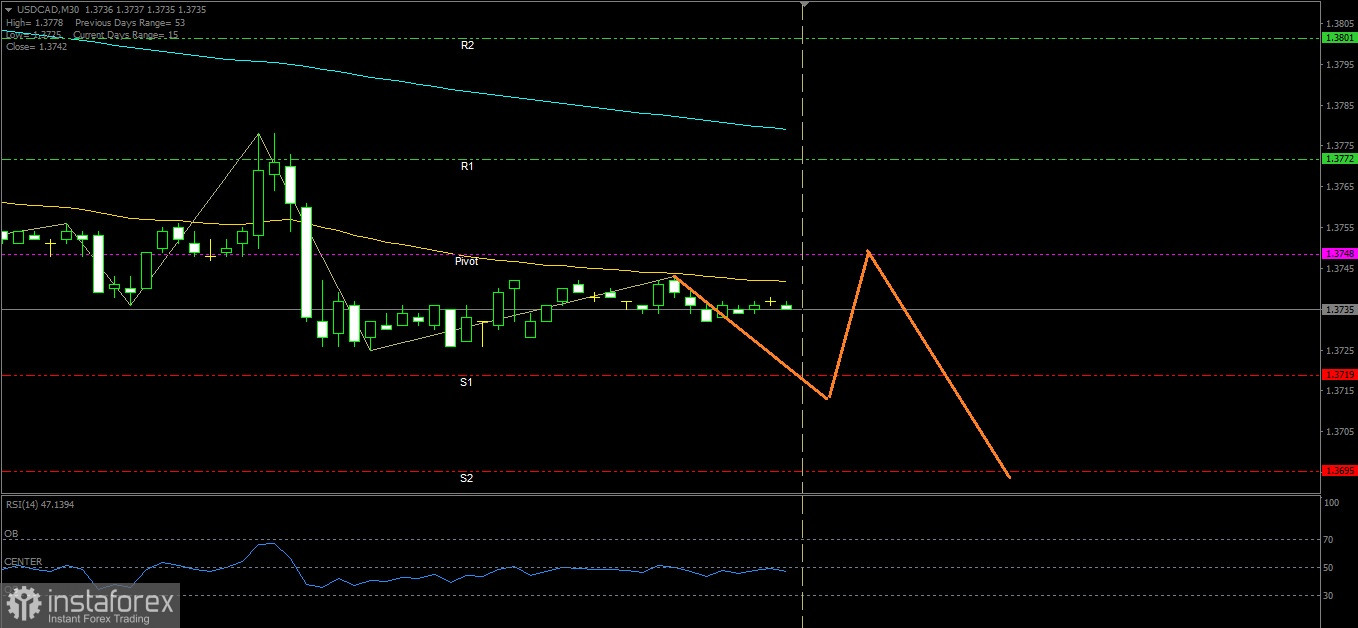Click the RSI scale value 70
The width and height of the screenshot is (1358, 628).
click(x=1330, y=540)
